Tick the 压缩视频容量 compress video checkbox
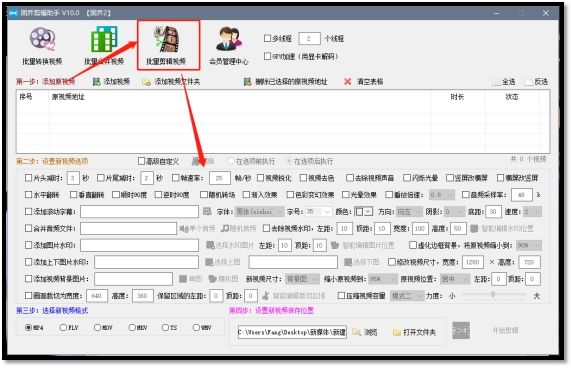 341,296
